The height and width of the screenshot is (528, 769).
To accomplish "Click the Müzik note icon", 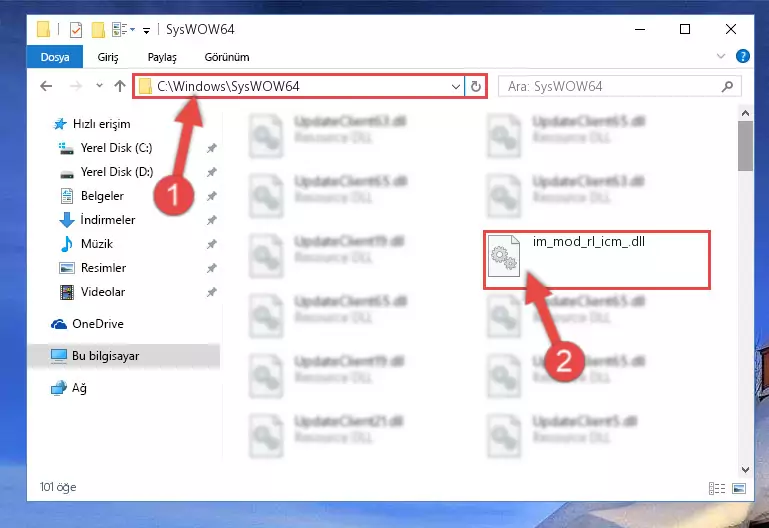I will (66, 244).
